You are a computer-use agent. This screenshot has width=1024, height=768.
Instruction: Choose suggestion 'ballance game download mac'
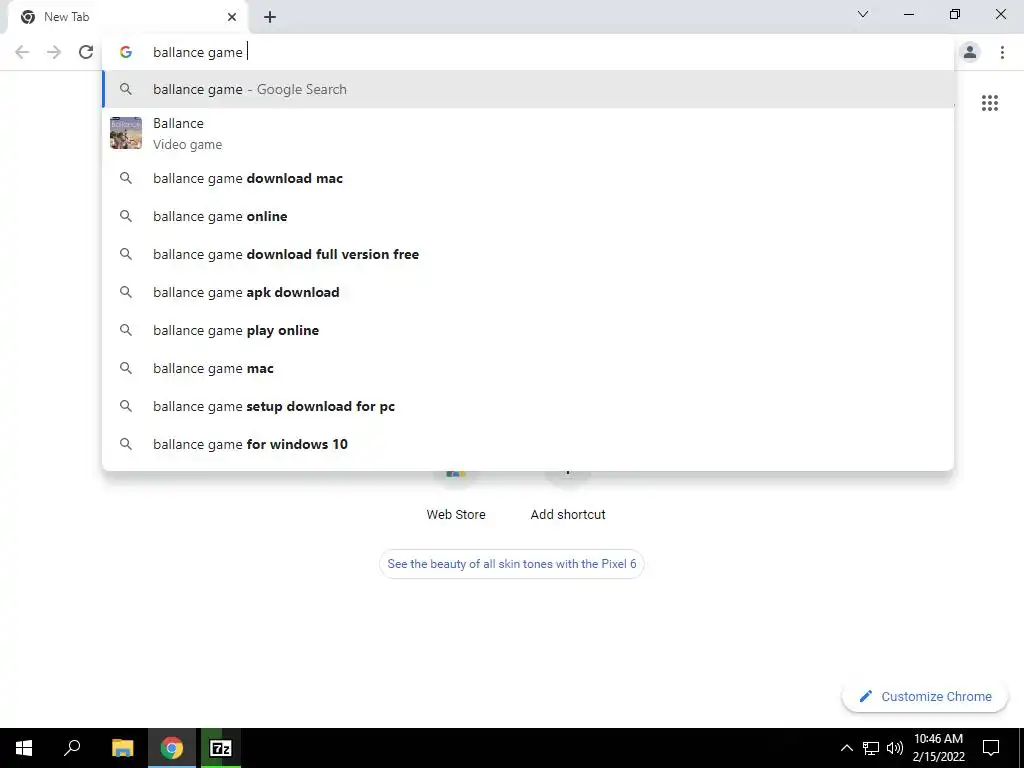[x=528, y=178]
